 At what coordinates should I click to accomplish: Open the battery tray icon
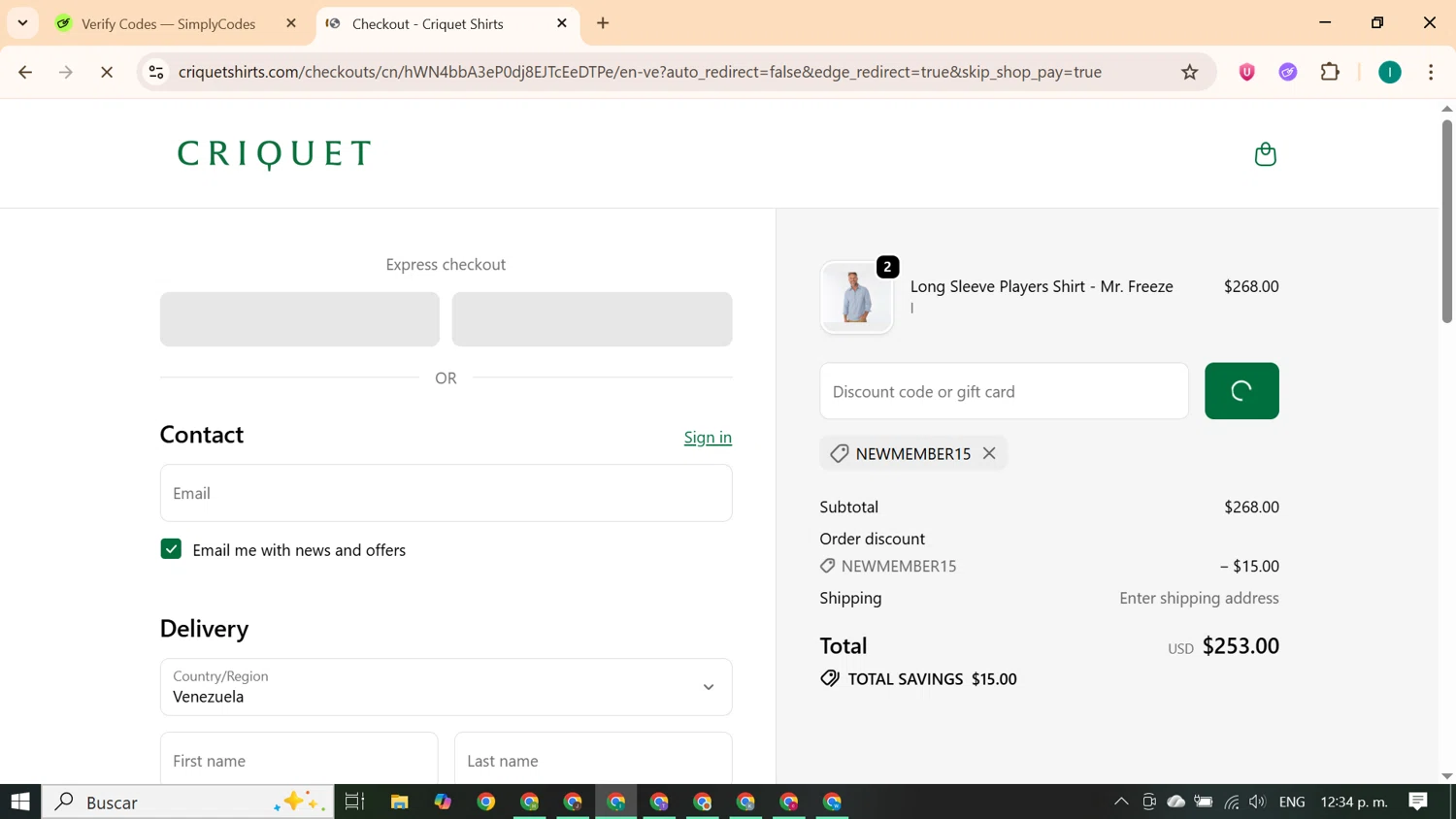pos(1204,802)
